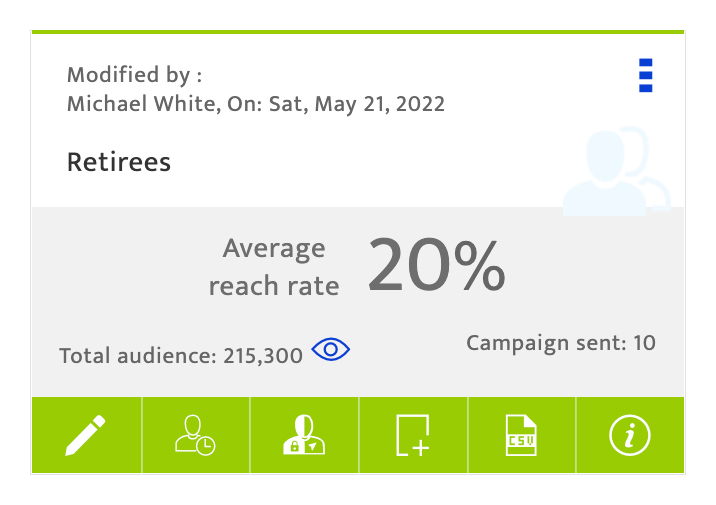Select the user with padlock permissions icon
The image size is (716, 505).
304,435
